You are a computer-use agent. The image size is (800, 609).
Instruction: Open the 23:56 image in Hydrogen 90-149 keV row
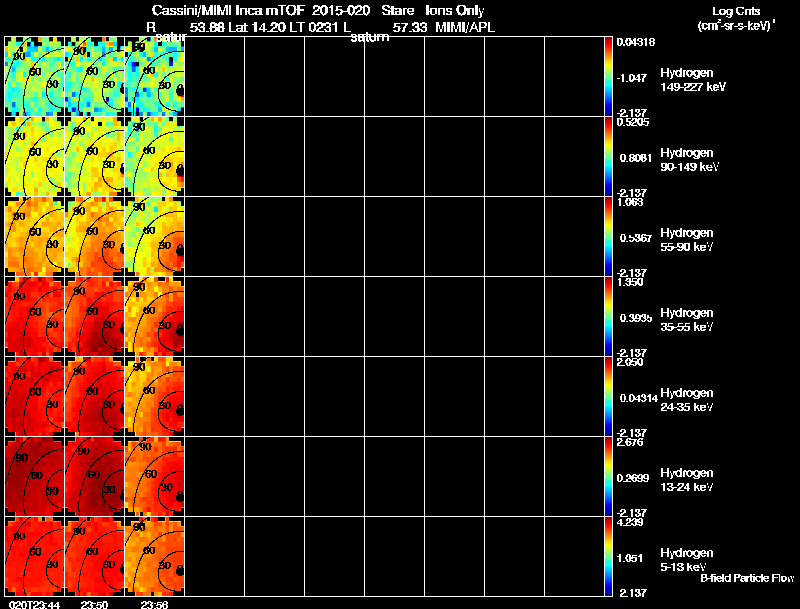[x=155, y=156]
